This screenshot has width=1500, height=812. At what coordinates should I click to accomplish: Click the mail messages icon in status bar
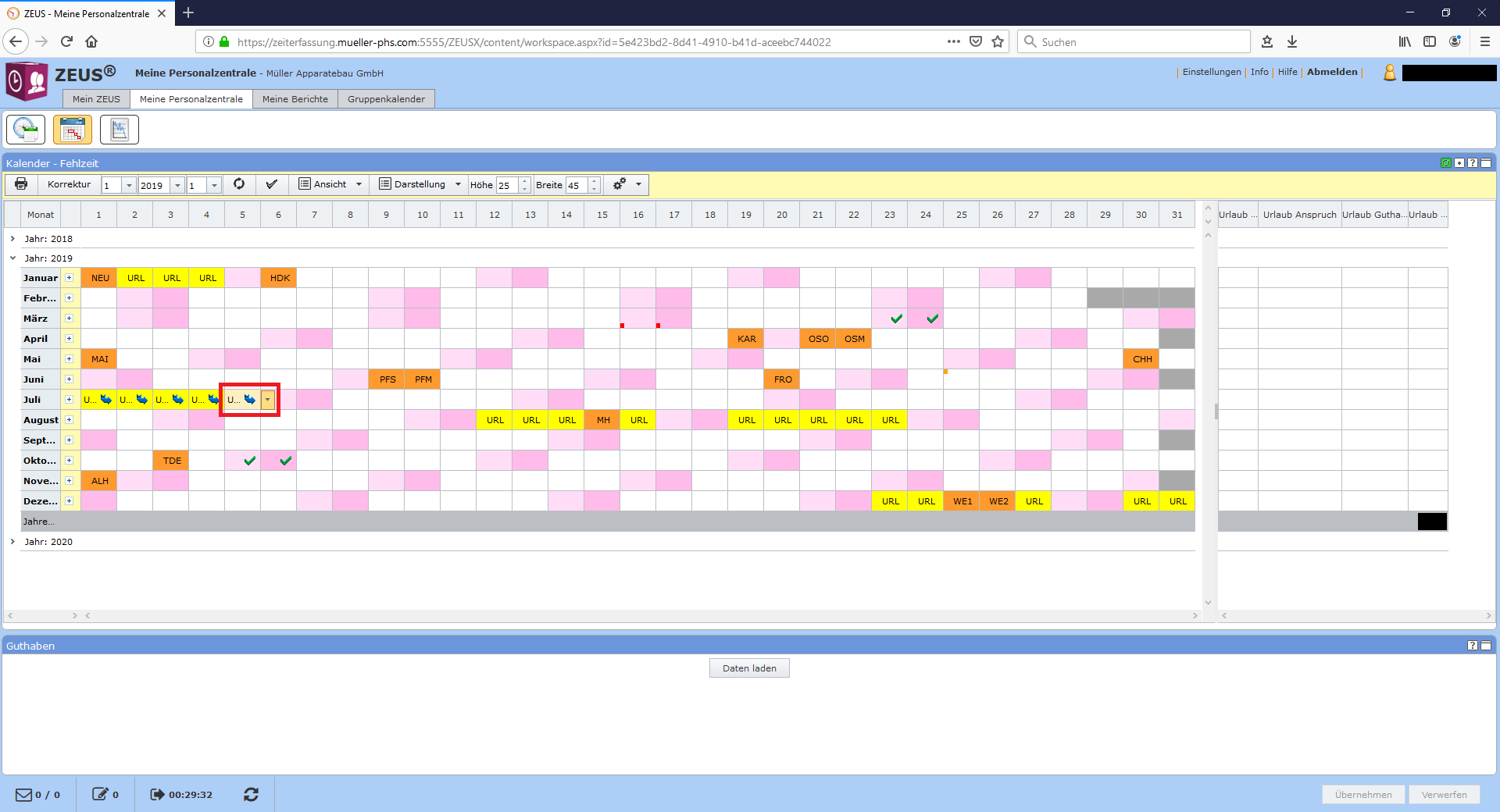click(24, 794)
